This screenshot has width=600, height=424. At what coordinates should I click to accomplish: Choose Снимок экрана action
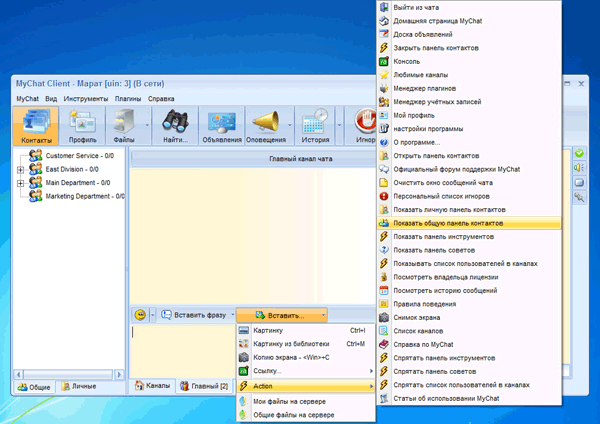469,318
